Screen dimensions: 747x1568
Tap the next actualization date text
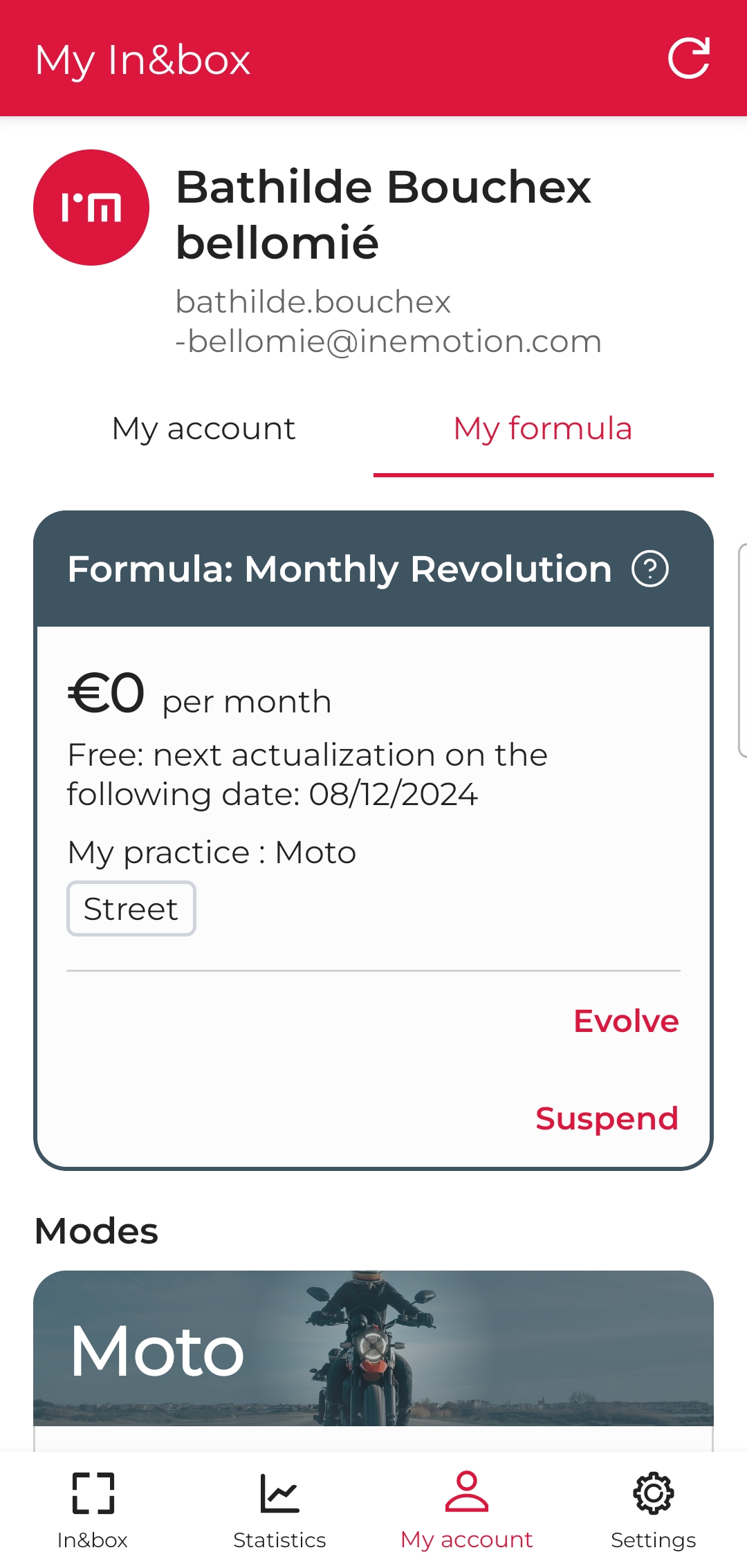point(307,774)
